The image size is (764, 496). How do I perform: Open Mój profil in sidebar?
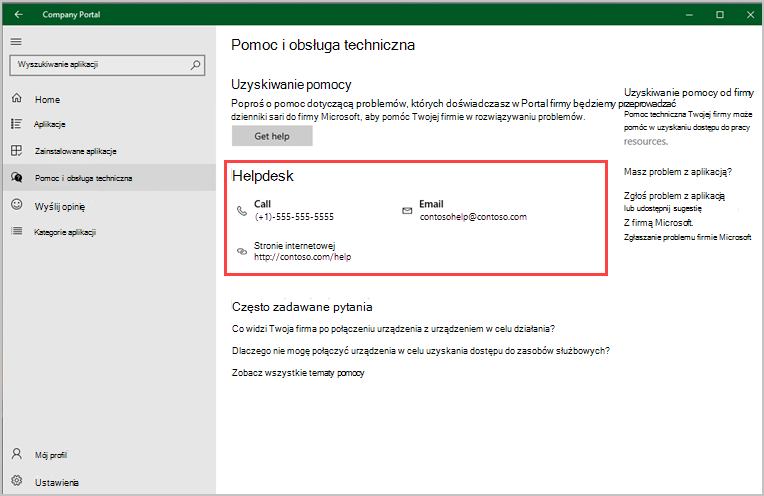click(x=109, y=455)
